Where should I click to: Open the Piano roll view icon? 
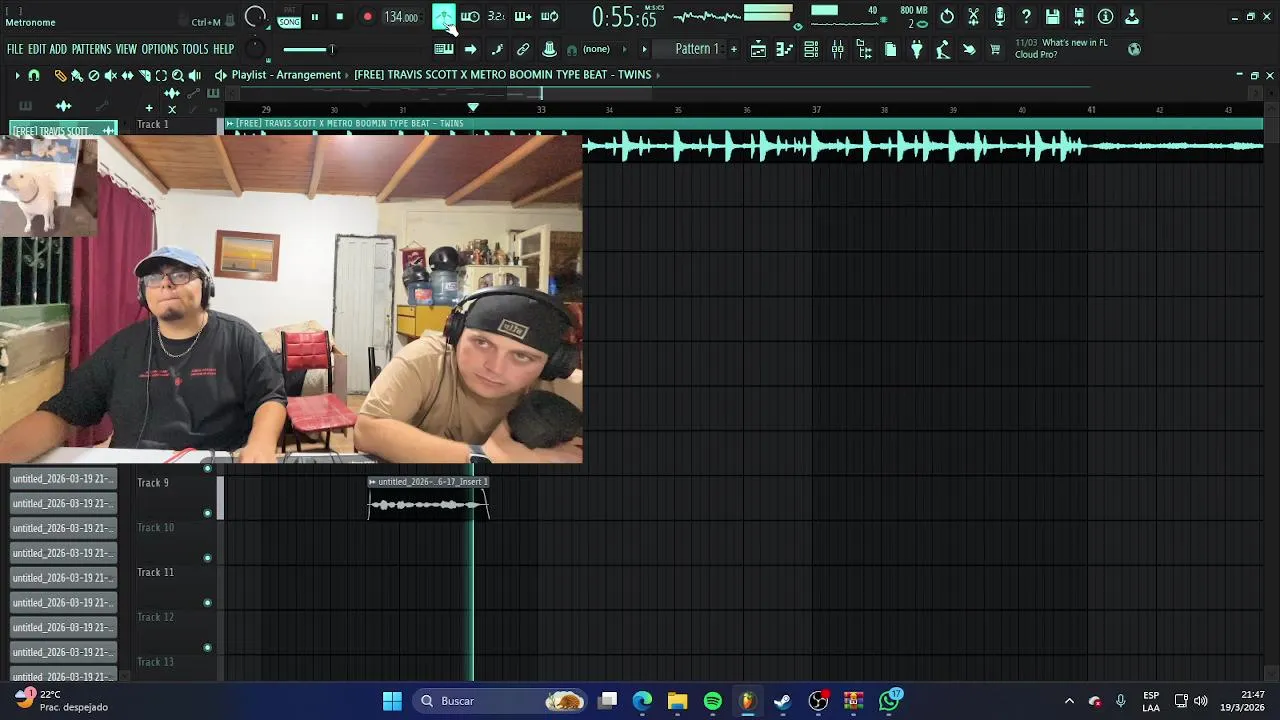pos(785,49)
